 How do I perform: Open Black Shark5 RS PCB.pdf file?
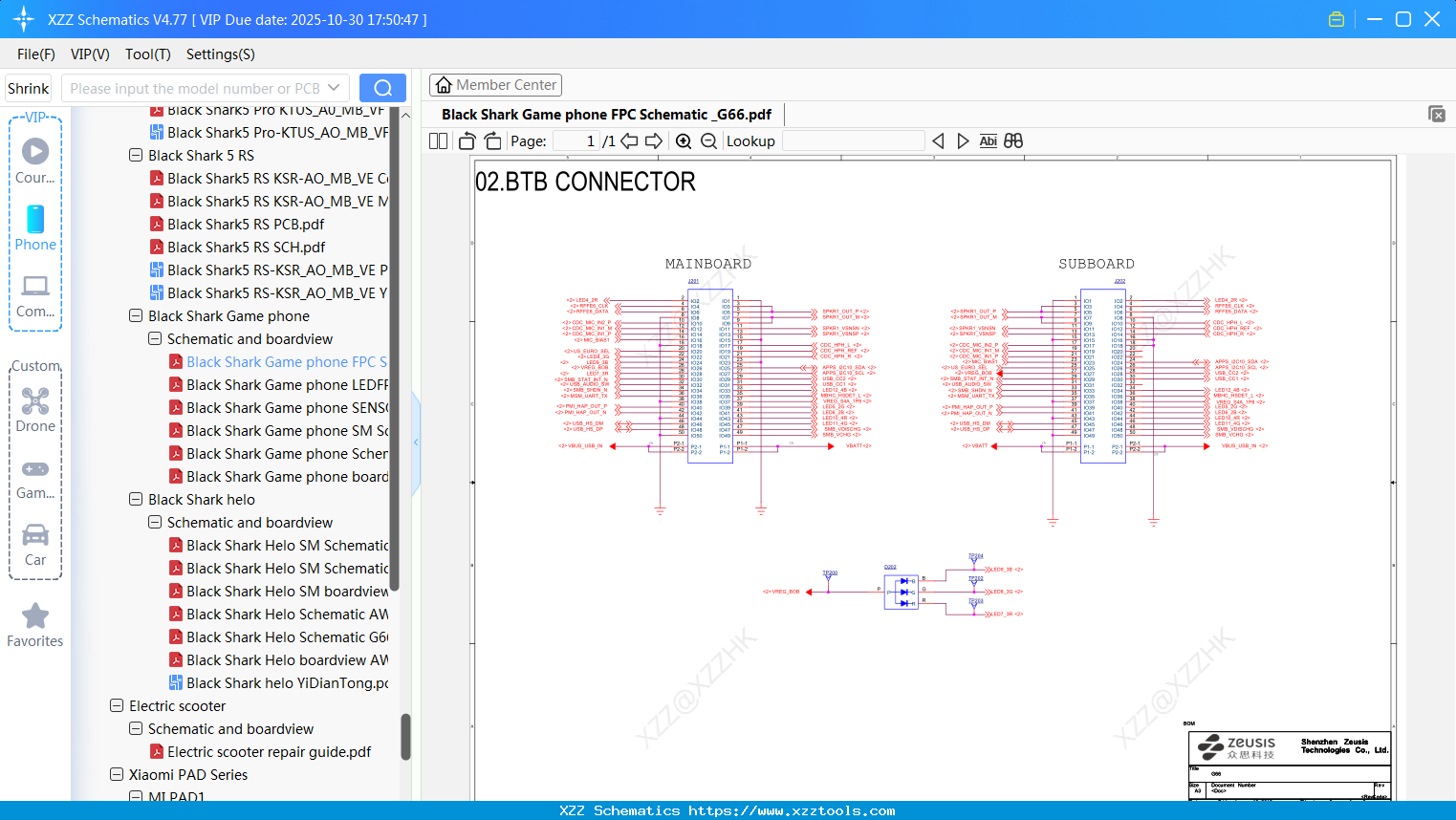[x=246, y=225]
